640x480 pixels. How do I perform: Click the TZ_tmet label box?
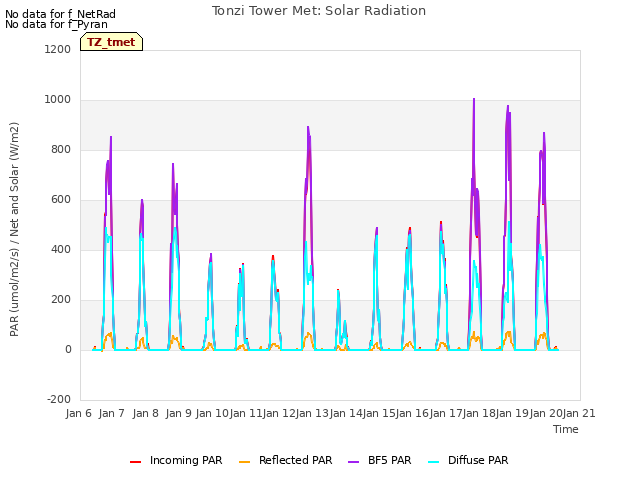click(x=111, y=42)
